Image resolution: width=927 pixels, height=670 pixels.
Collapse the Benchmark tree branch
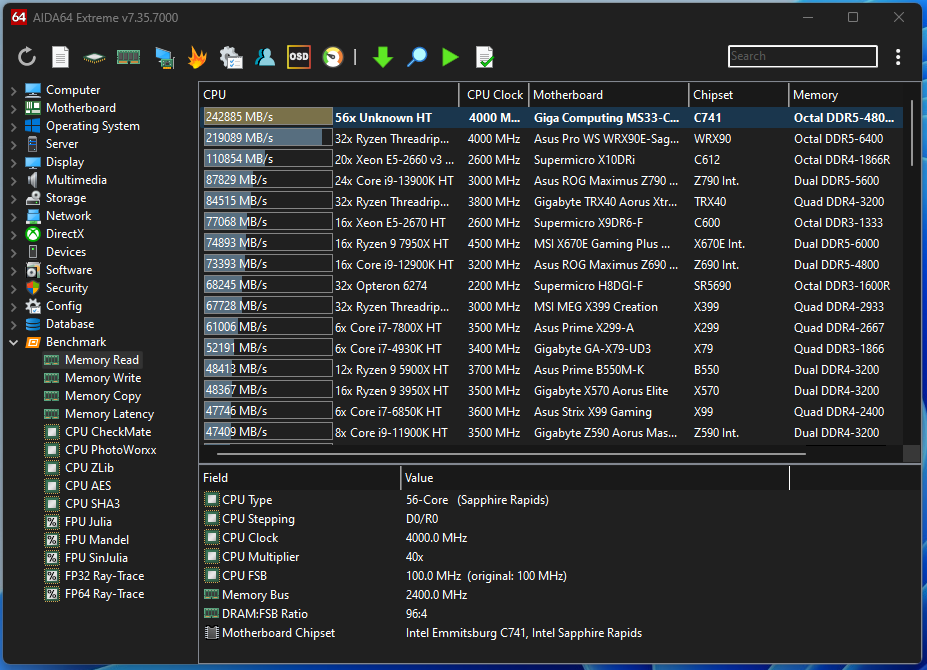tap(14, 341)
